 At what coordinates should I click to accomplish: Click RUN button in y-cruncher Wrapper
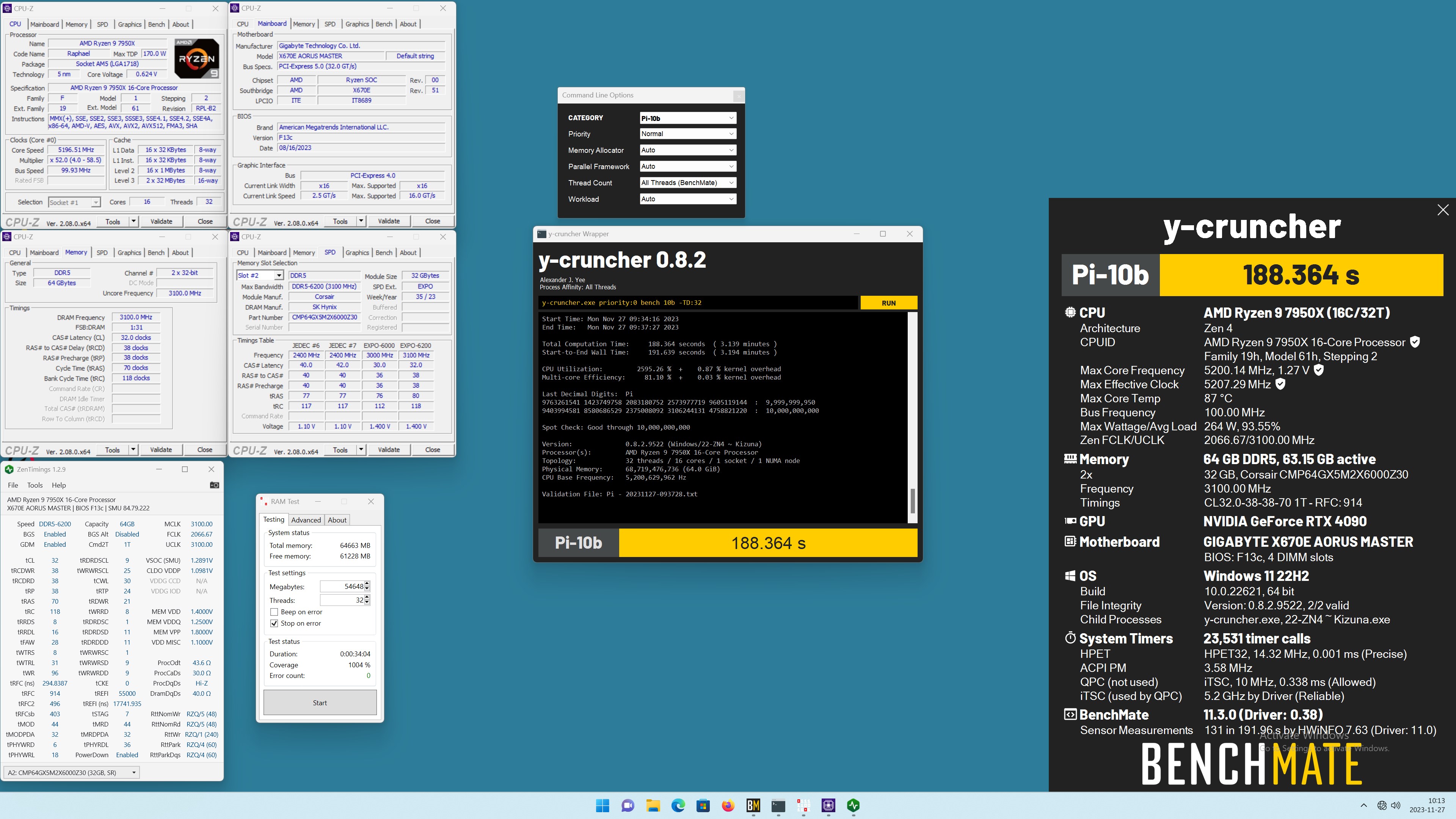coord(888,303)
